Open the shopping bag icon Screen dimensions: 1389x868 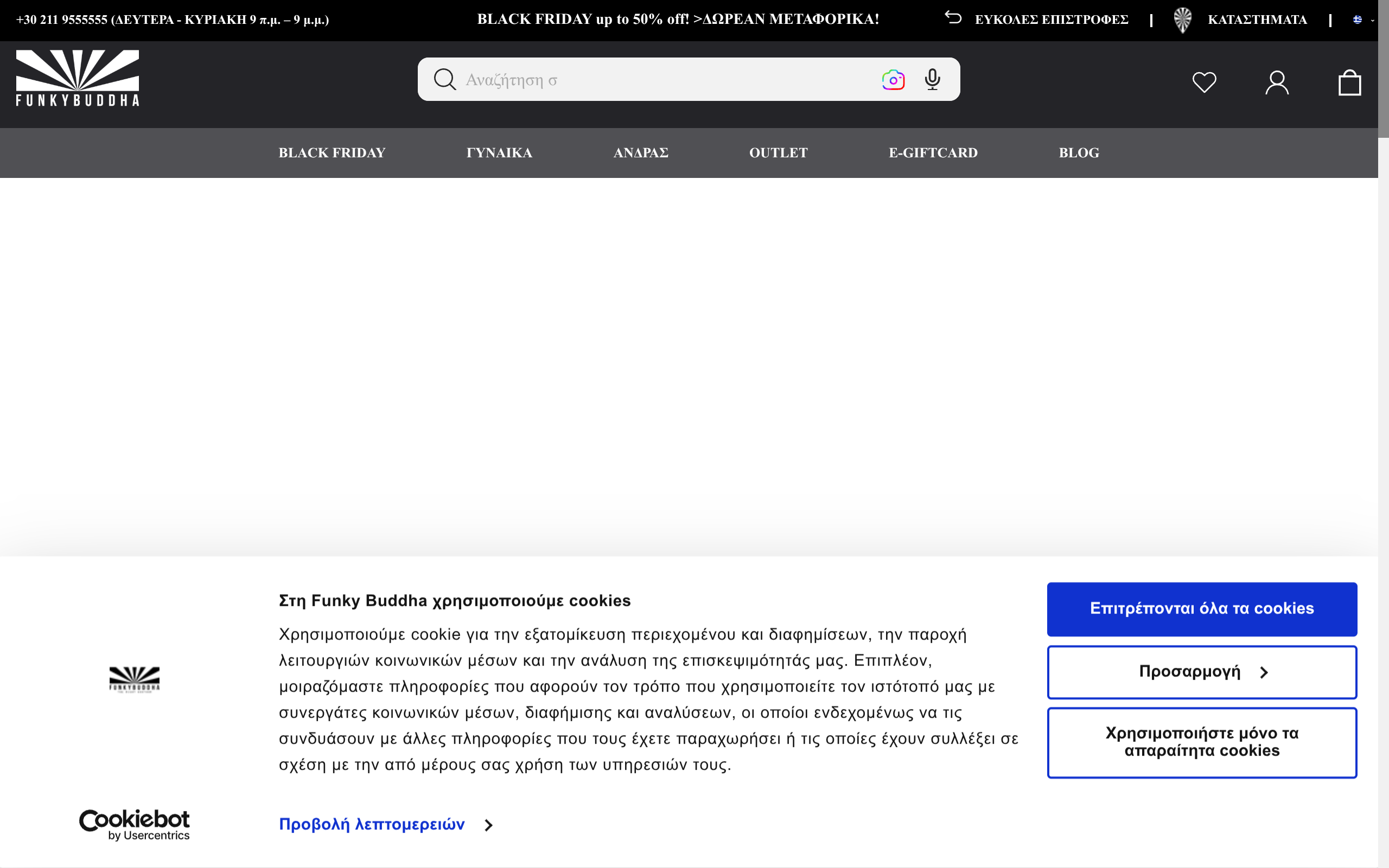pyautogui.click(x=1349, y=82)
